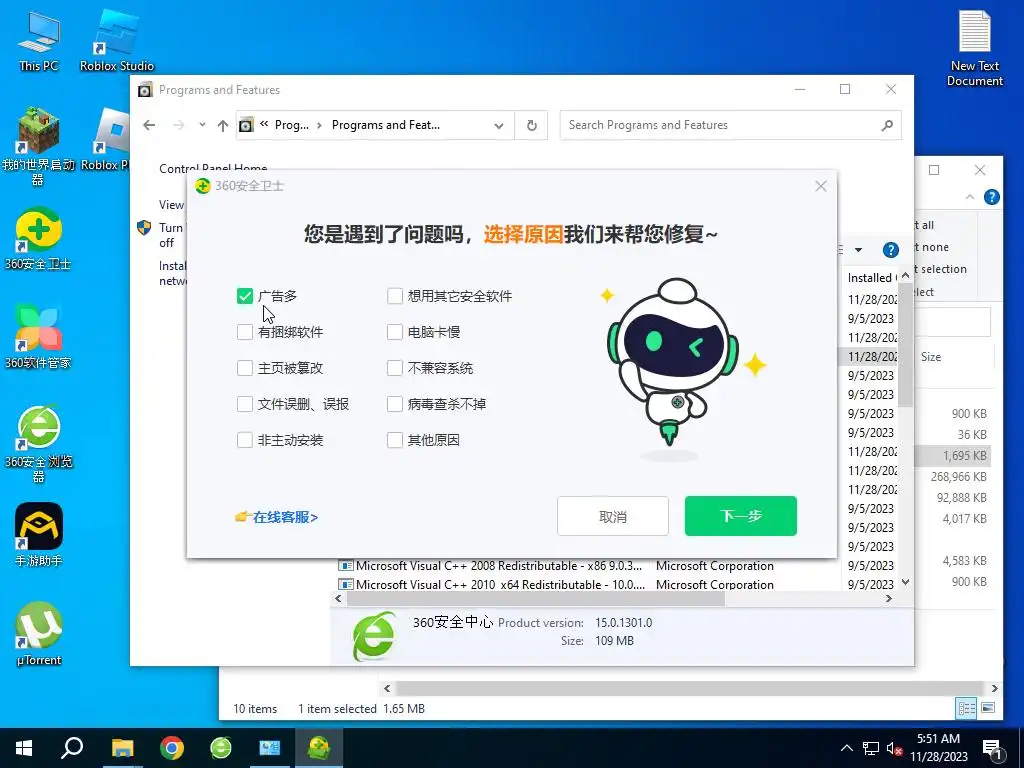Image resolution: width=1024 pixels, height=768 pixels.
Task: Switch Explorer window to details view icon
Action: coord(967,708)
